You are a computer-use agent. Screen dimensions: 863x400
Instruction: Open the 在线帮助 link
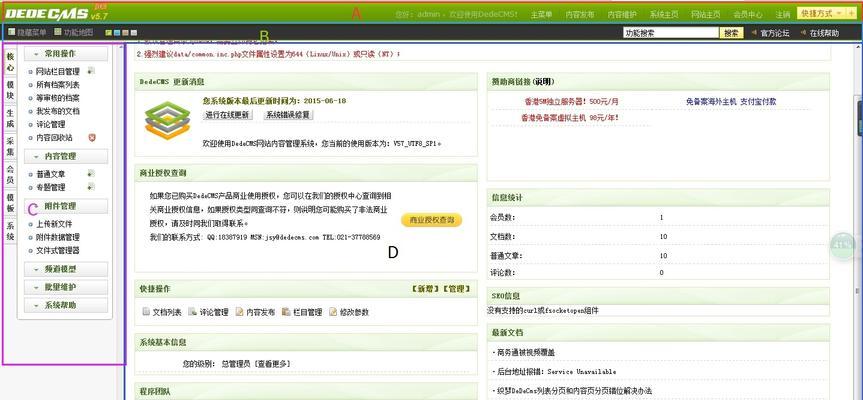824,33
